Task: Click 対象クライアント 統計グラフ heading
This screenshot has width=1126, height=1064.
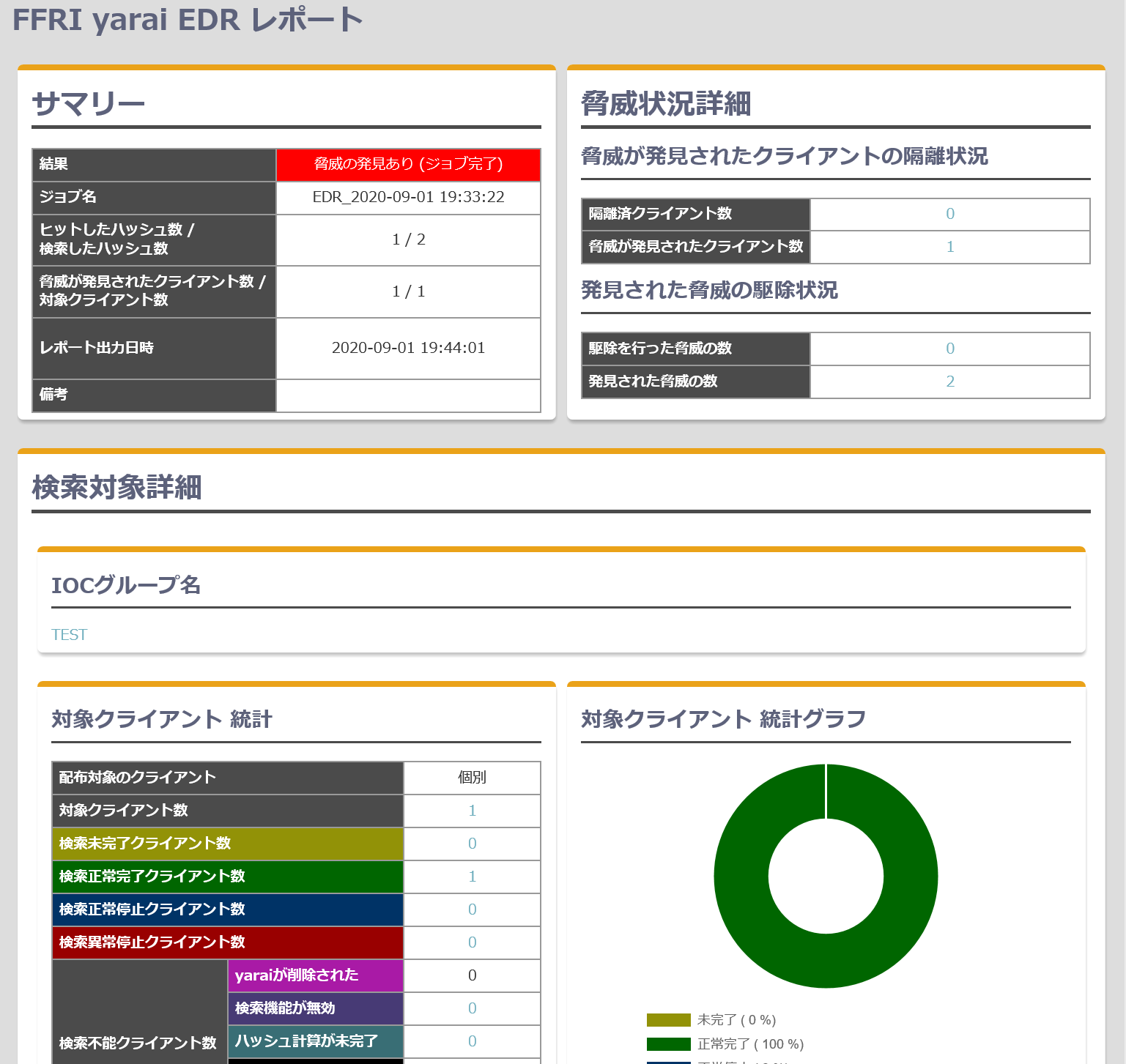Action: (723, 719)
